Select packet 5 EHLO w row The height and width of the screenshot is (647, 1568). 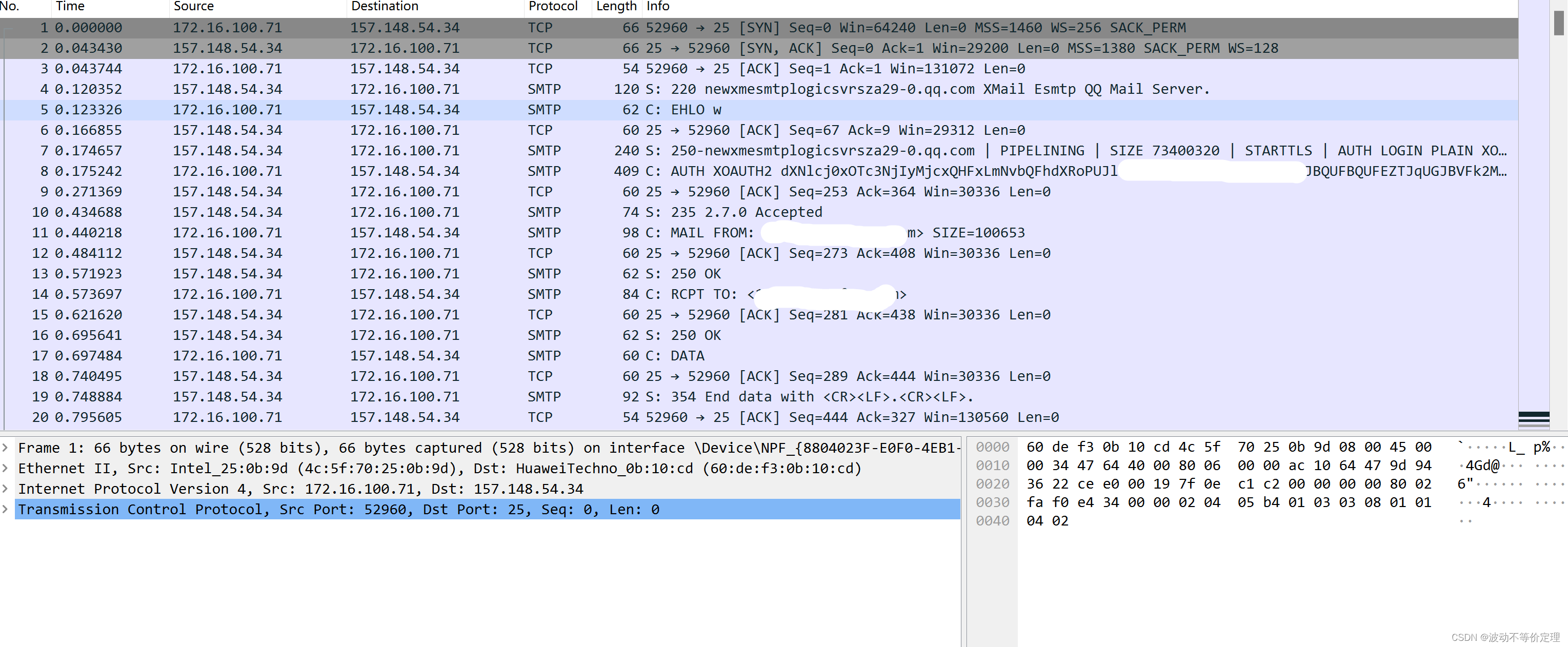(759, 110)
